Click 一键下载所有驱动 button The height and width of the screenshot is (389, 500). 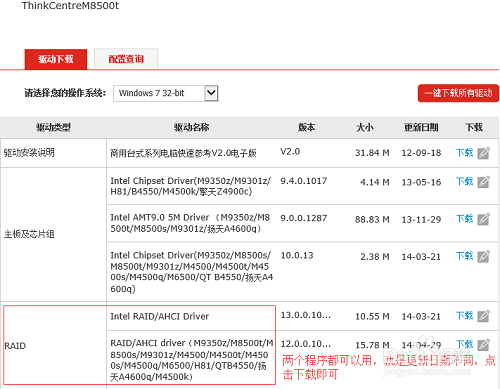coord(458,93)
